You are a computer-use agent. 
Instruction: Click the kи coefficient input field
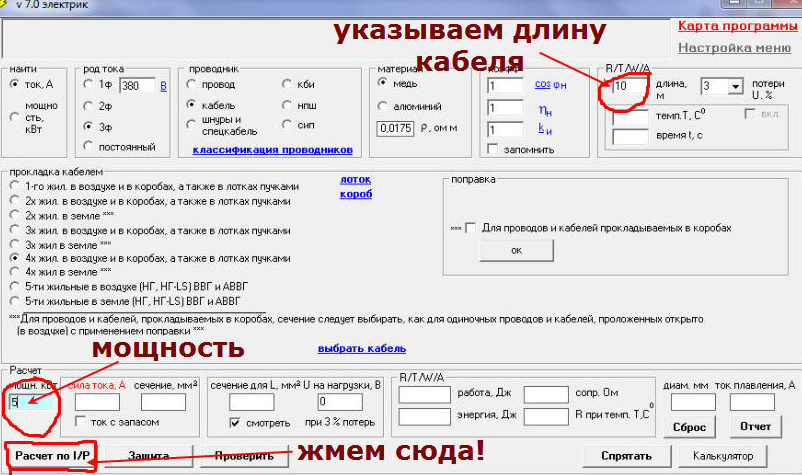pyautogui.click(x=505, y=130)
